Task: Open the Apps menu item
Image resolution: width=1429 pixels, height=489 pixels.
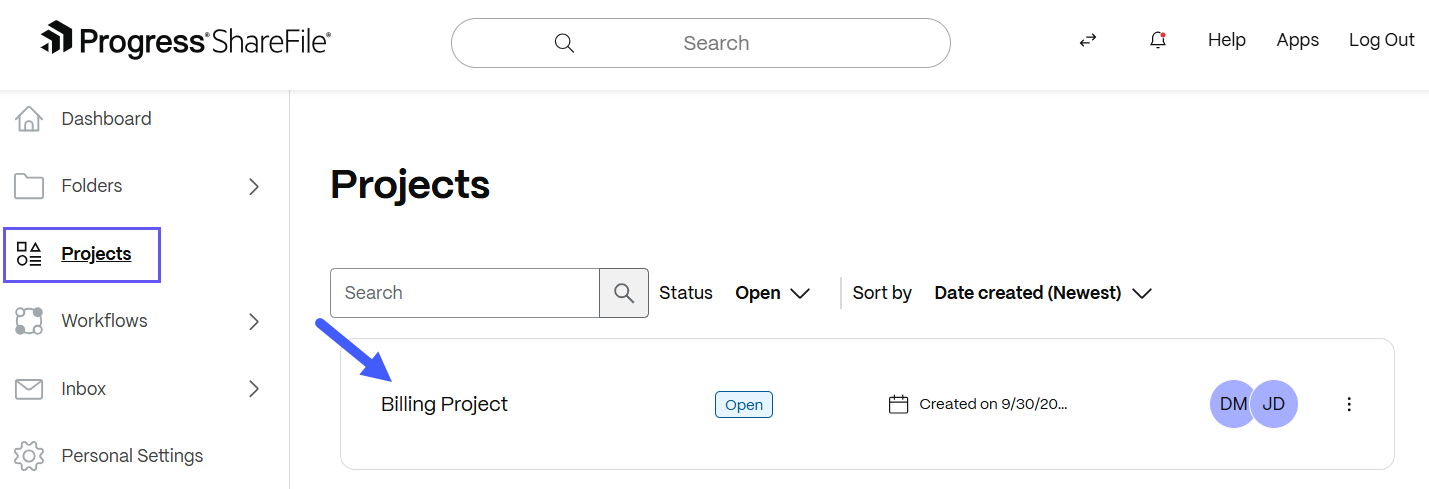Action: 1297,40
